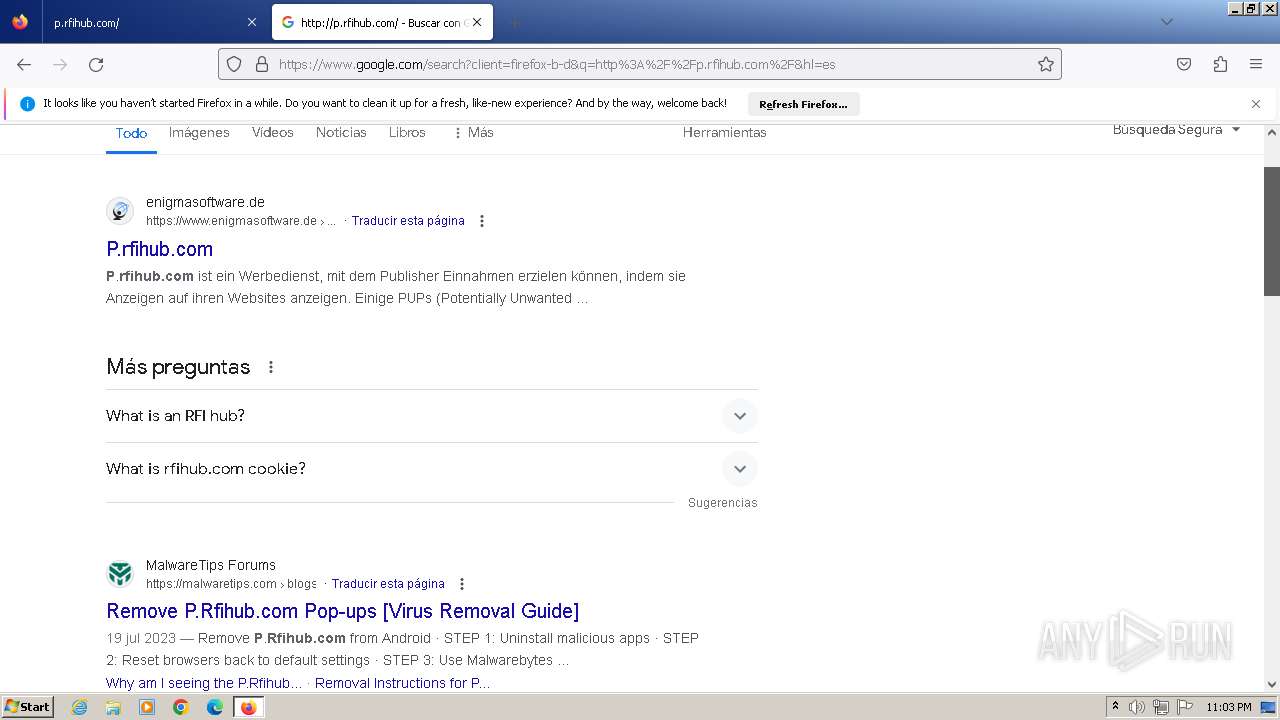The height and width of the screenshot is (720, 1280).
Task: Click the Sugerencias feedback link
Action: coord(722,503)
